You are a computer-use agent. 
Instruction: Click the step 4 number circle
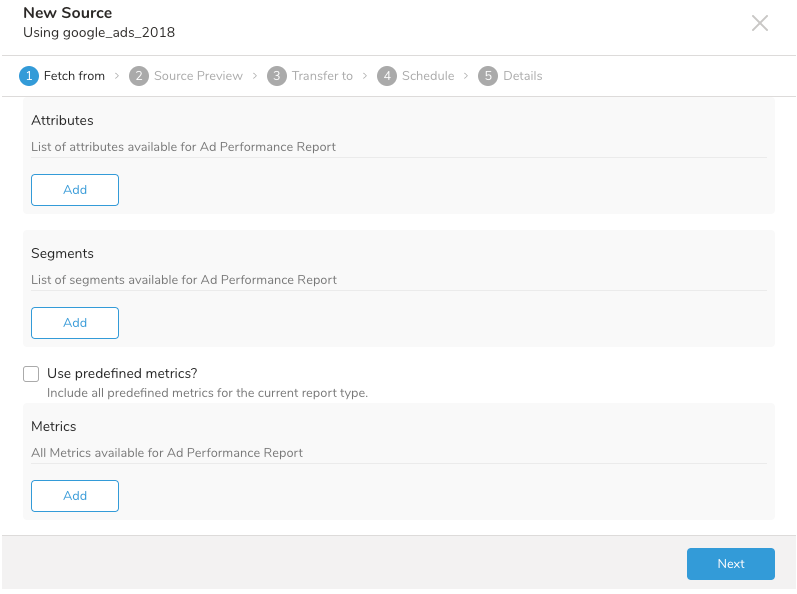[387, 76]
